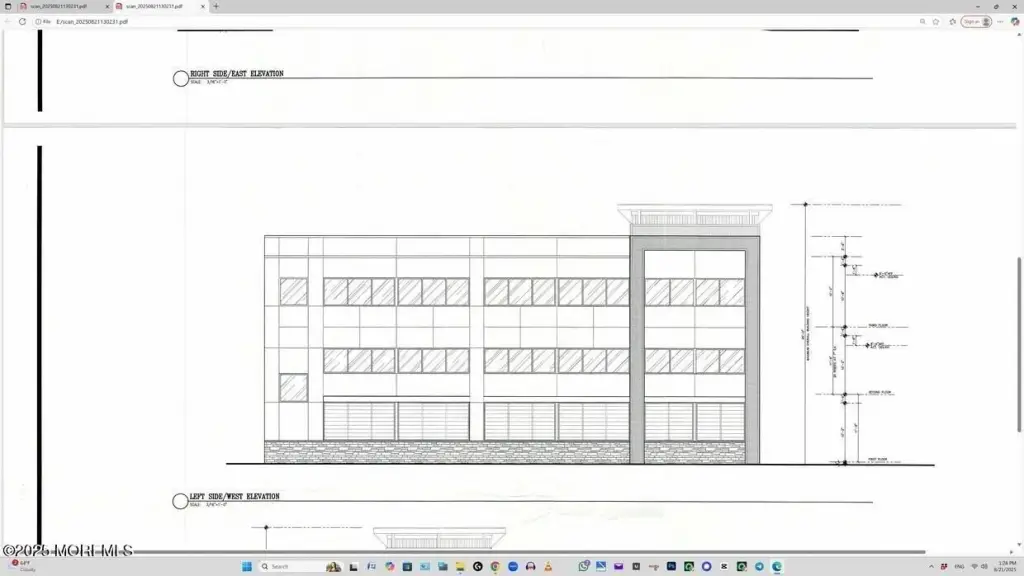
Task: Launch VLC from the taskbar
Action: pyautogui.click(x=546, y=566)
